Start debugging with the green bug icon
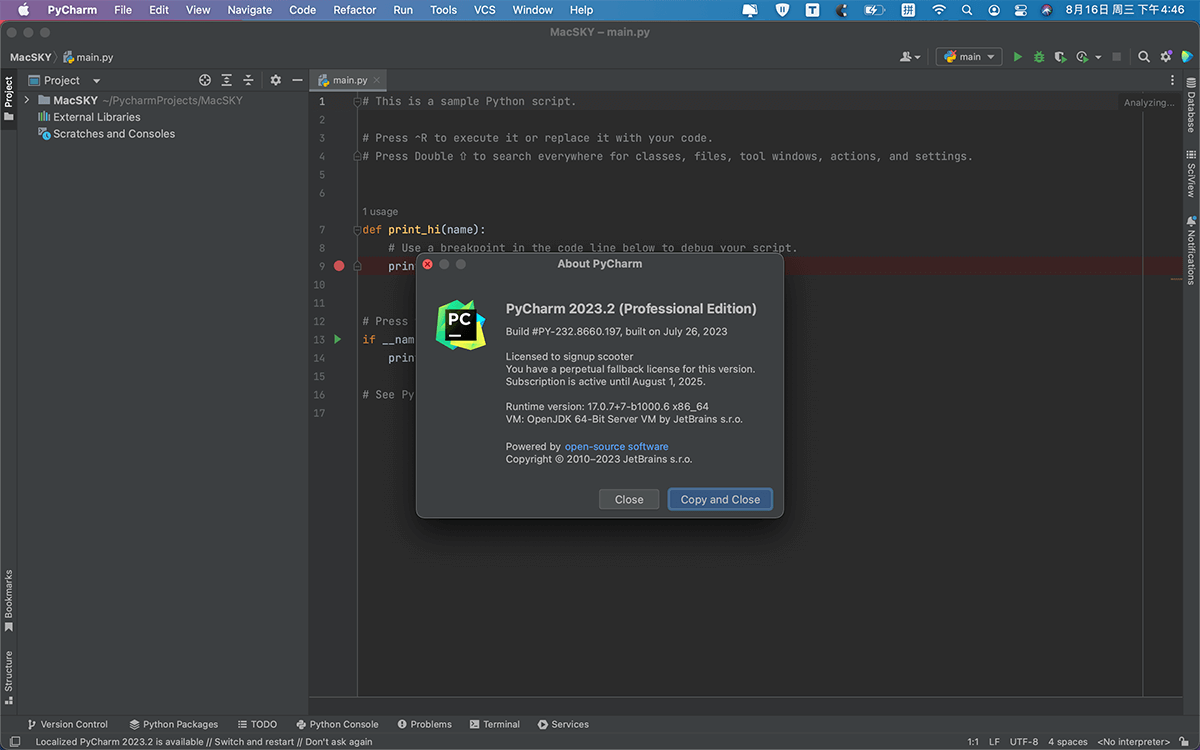Image resolution: width=1200 pixels, height=750 pixels. click(1039, 57)
